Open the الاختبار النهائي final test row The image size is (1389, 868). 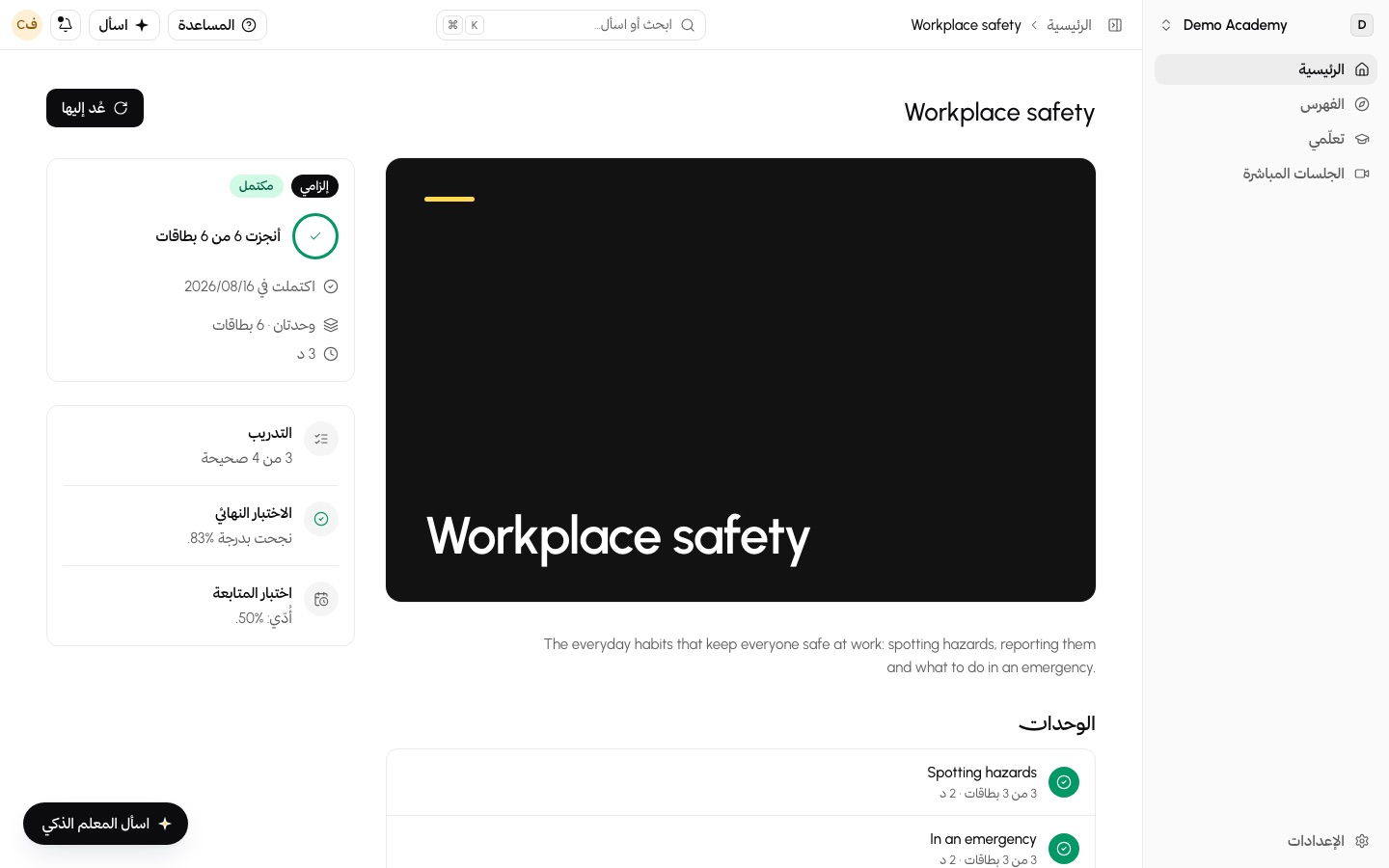201,526
